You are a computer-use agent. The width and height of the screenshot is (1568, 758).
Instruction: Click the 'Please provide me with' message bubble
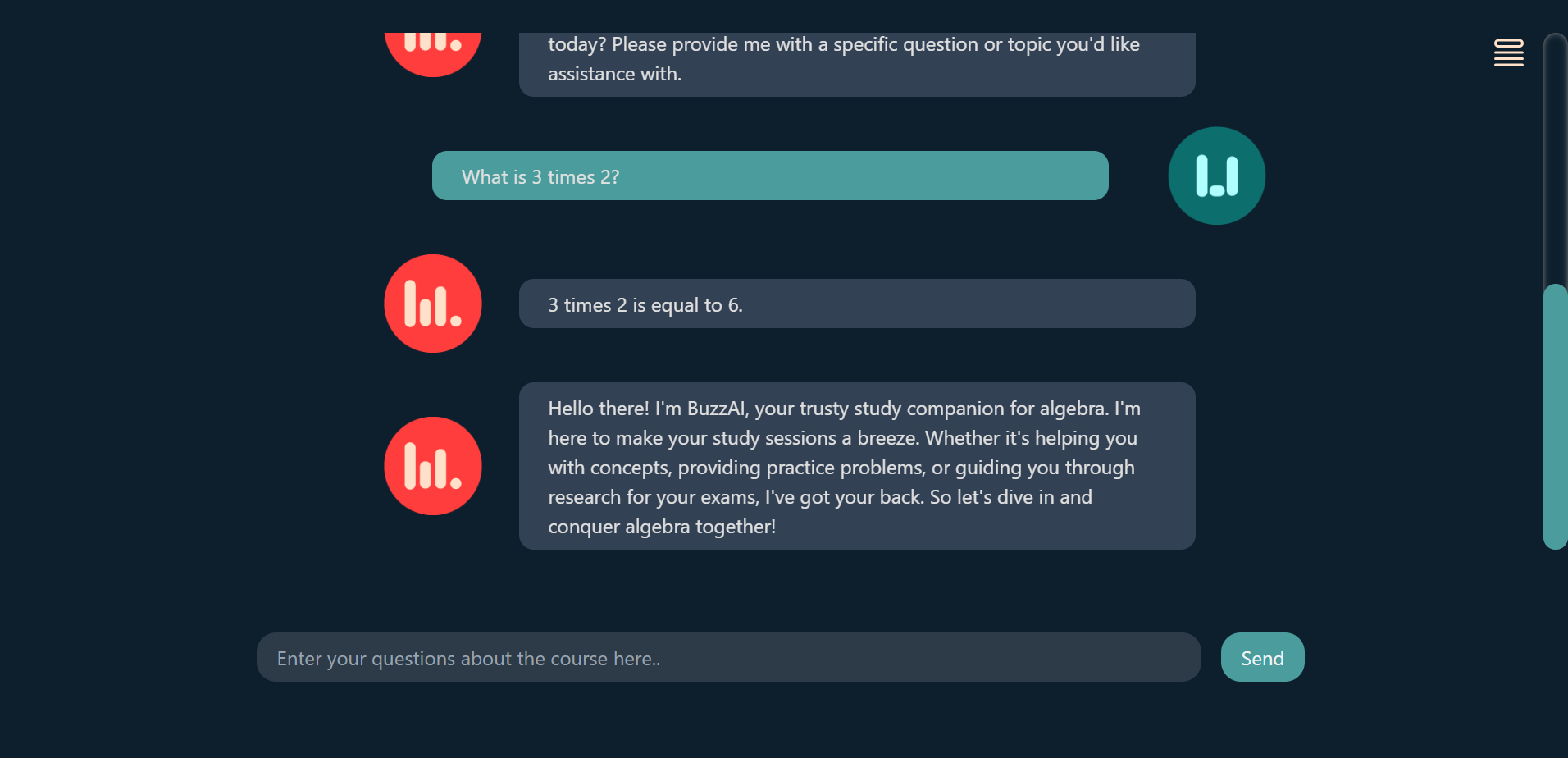857,65
